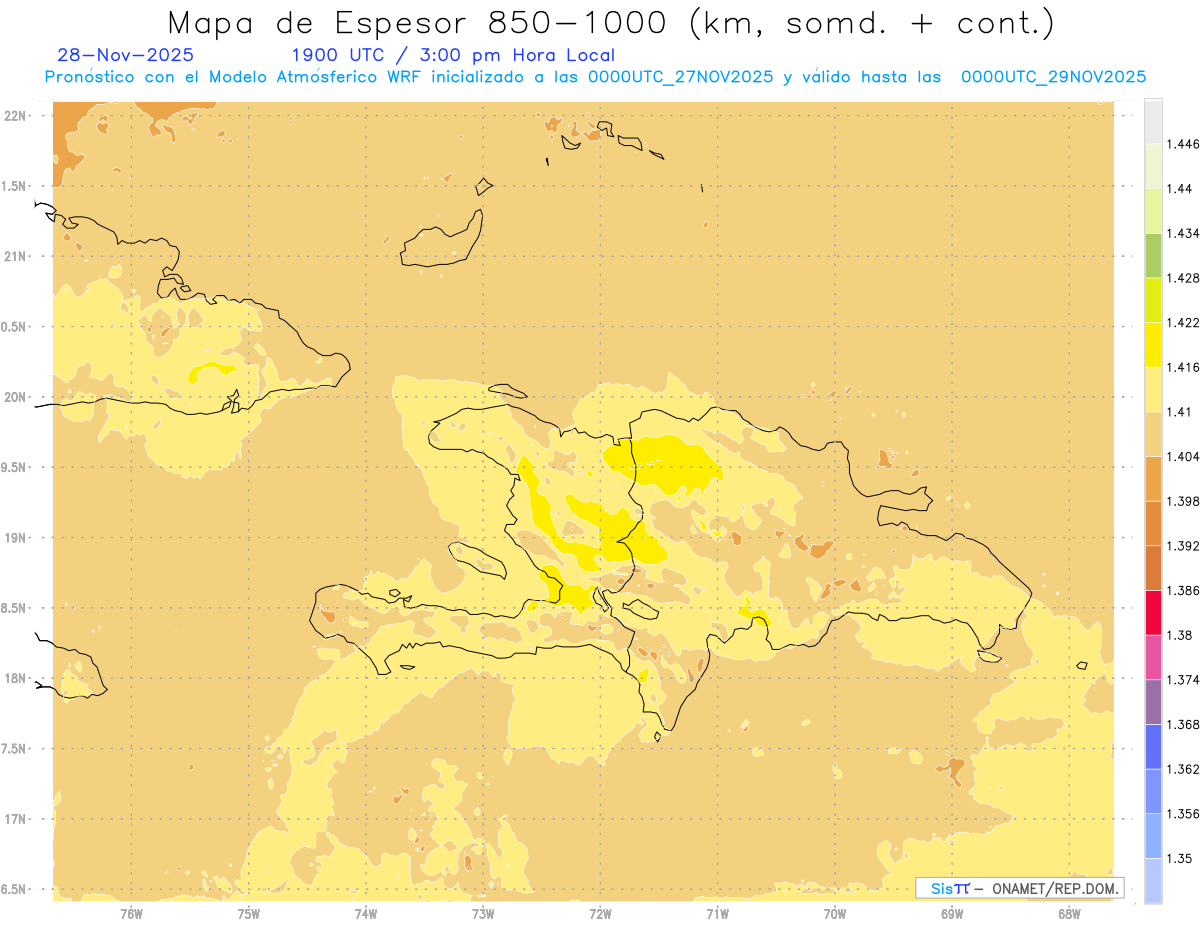Click the 18N latitude label
The image size is (1200, 927).
[15, 678]
